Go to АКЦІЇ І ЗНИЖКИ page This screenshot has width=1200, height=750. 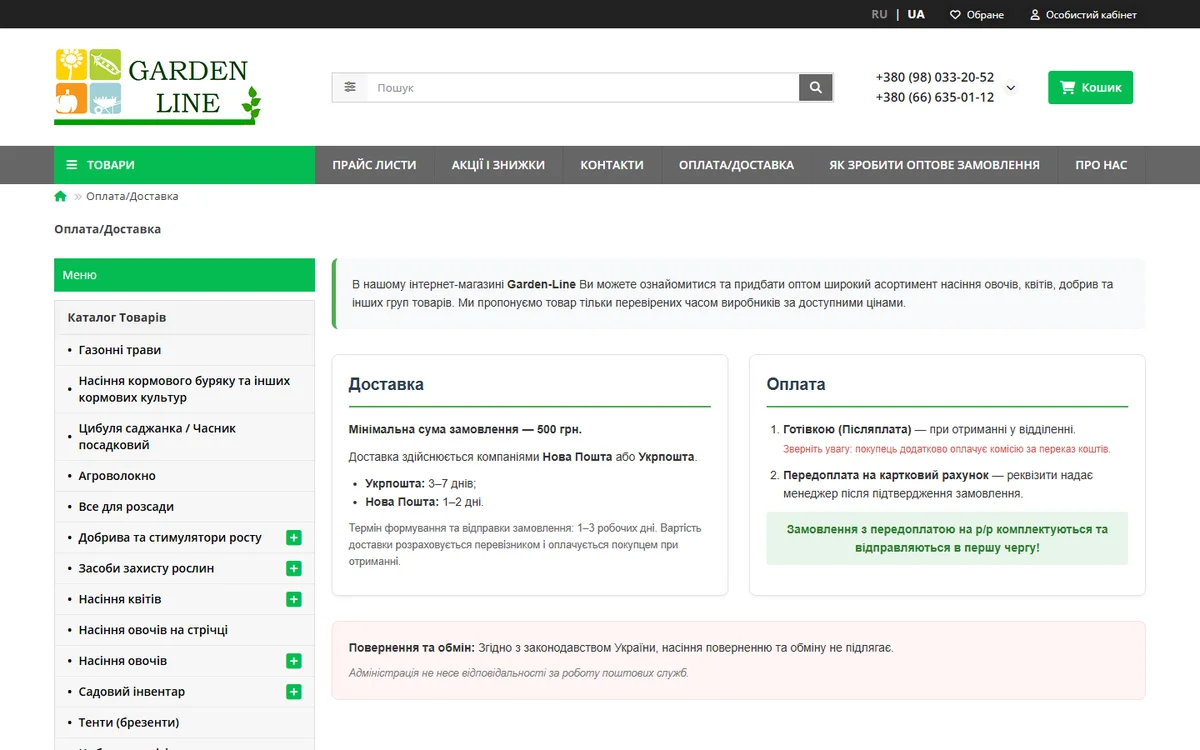pos(498,165)
